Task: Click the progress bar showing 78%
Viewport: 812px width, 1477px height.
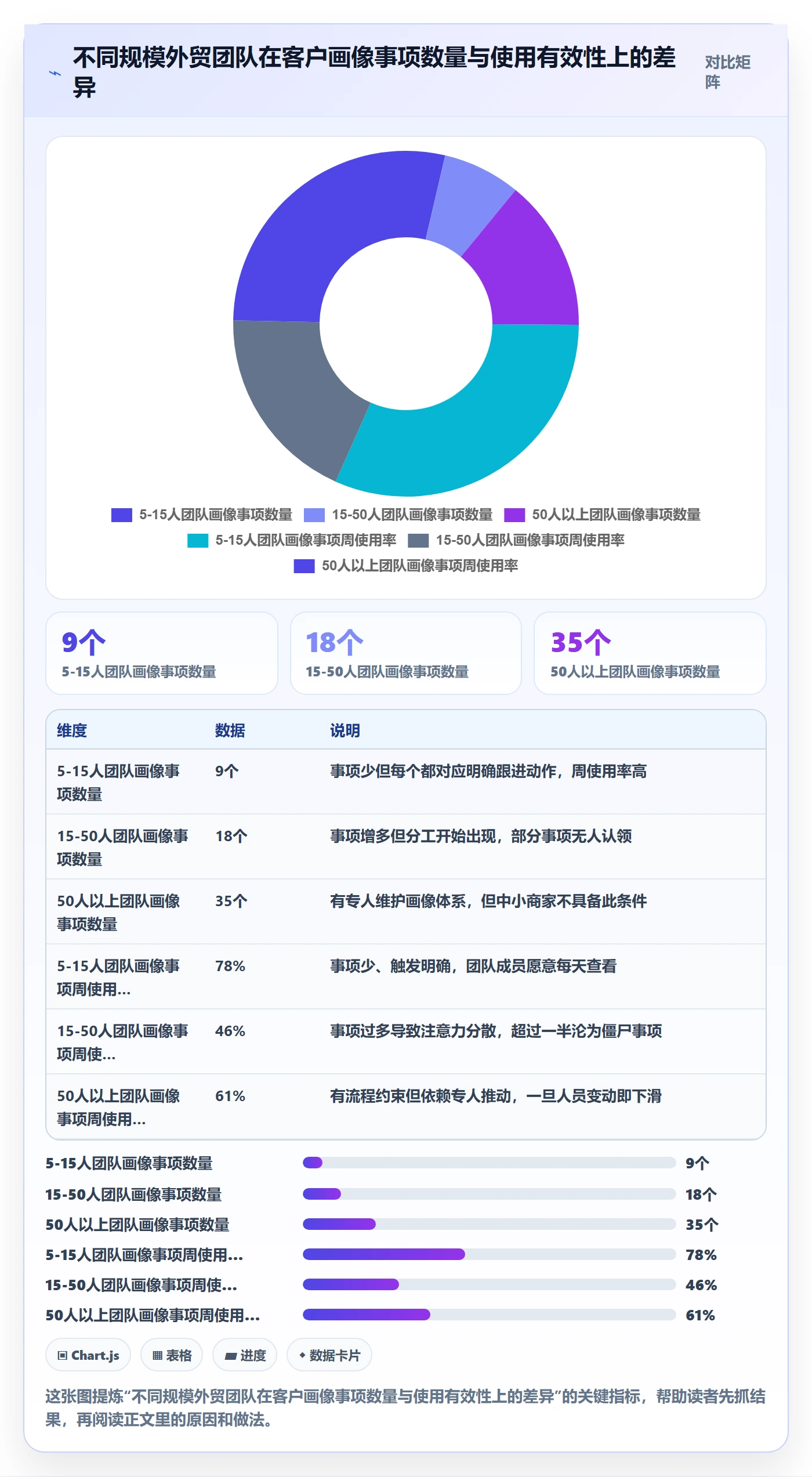Action: coord(490,1254)
